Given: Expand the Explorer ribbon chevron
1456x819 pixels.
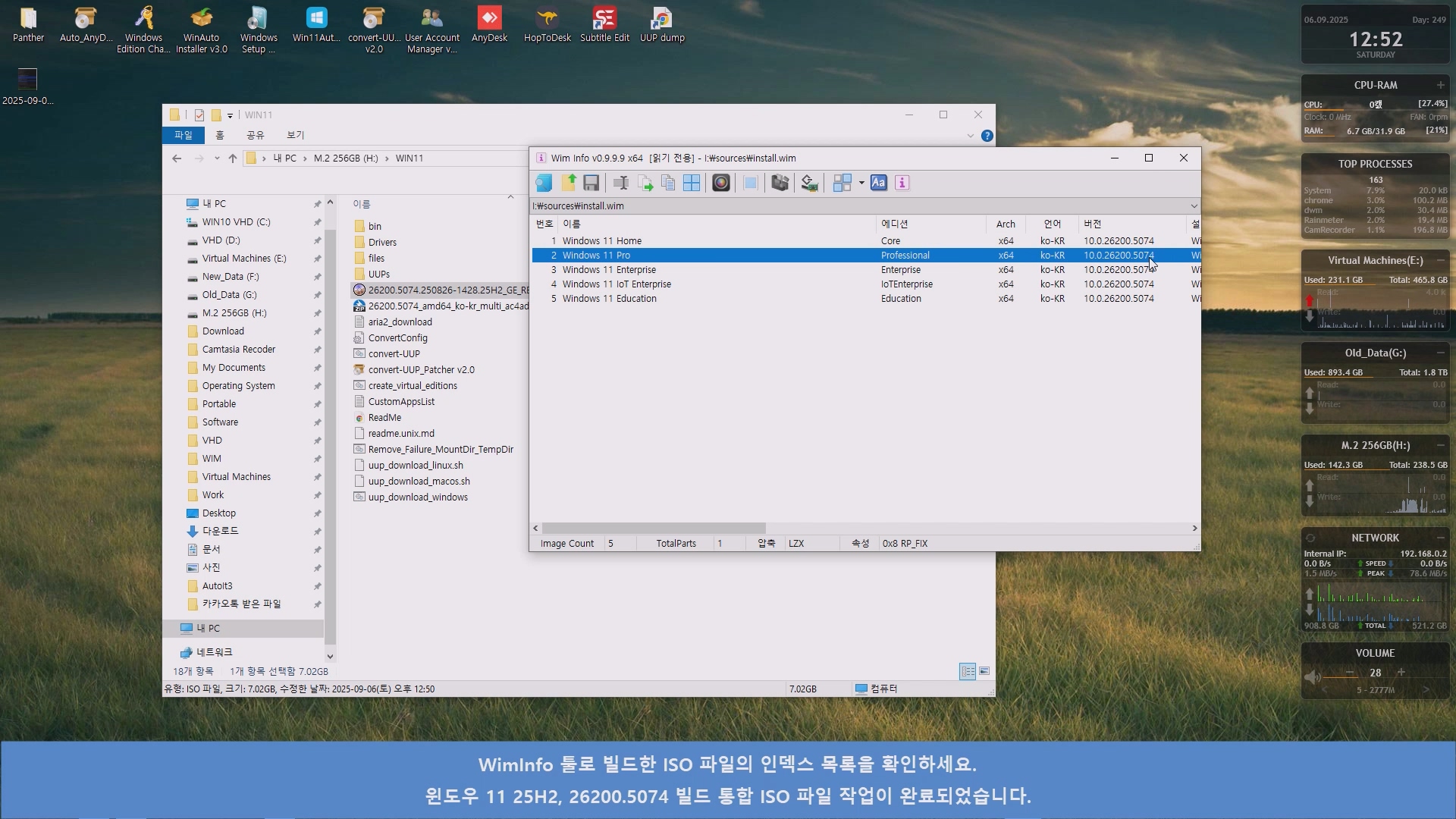Looking at the screenshot, I should tap(970, 136).
